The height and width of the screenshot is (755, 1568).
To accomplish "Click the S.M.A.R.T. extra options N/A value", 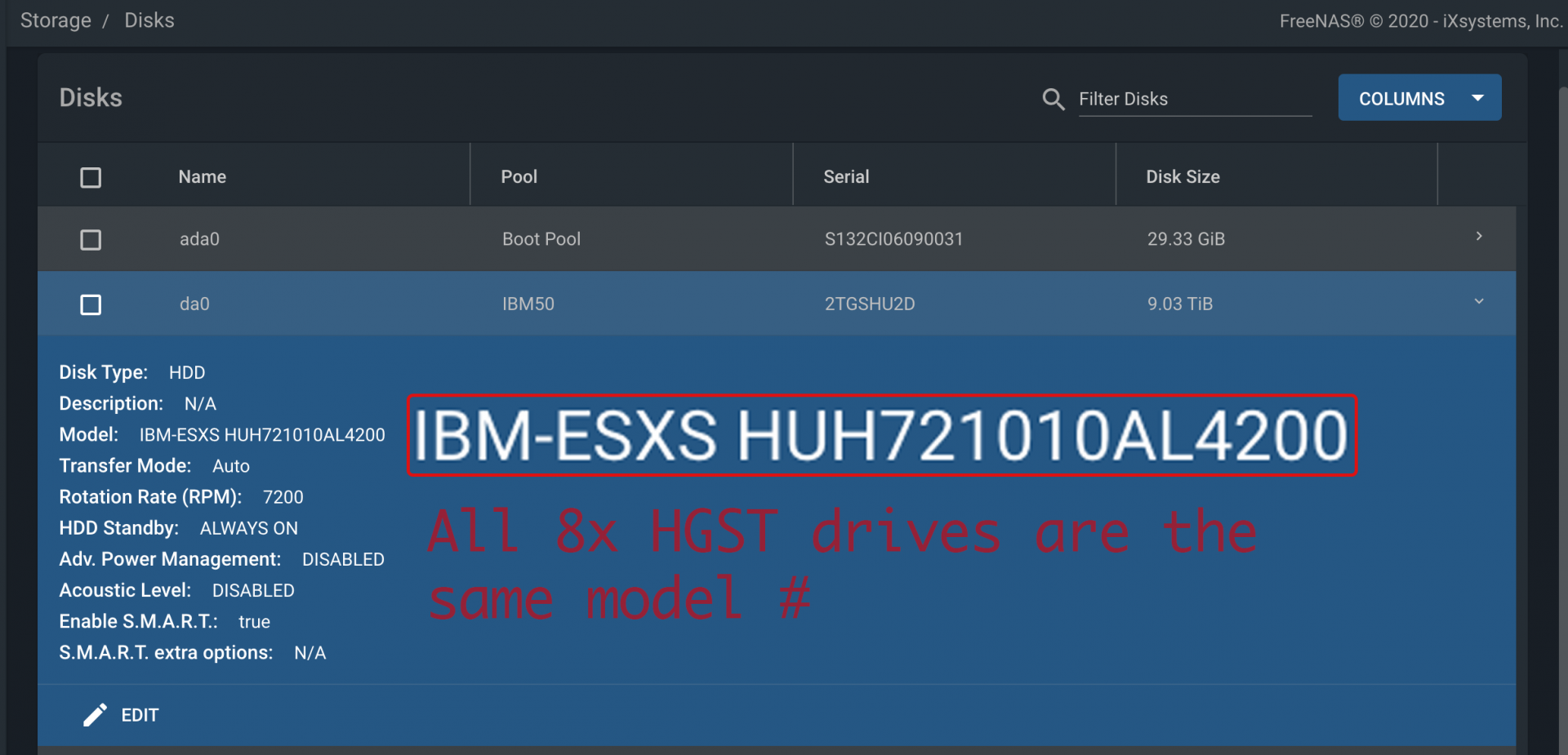I will pyautogui.click(x=310, y=653).
